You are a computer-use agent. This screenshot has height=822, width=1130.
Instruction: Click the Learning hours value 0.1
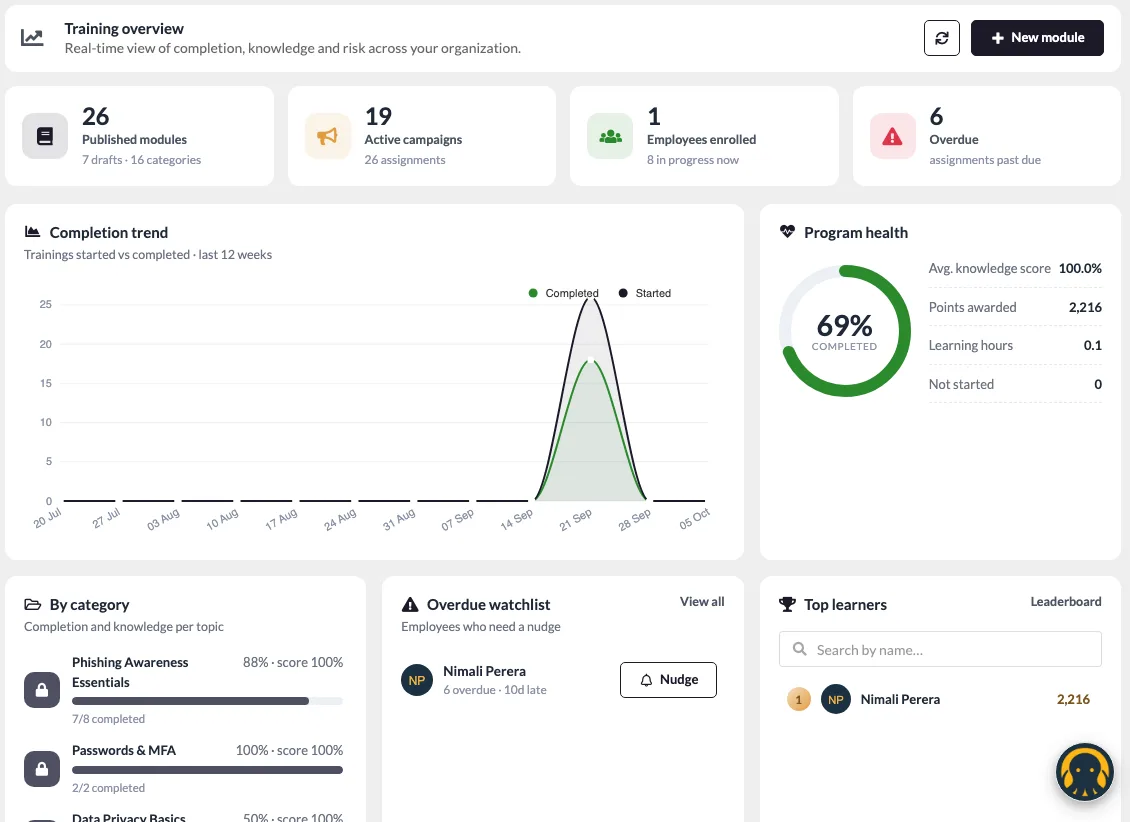coord(1093,345)
